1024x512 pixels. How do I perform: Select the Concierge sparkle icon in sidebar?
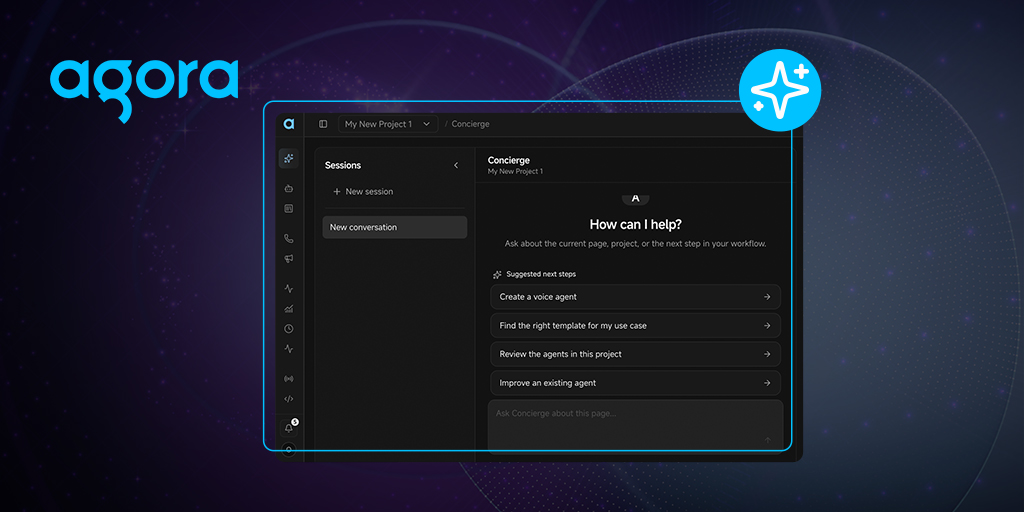click(289, 158)
